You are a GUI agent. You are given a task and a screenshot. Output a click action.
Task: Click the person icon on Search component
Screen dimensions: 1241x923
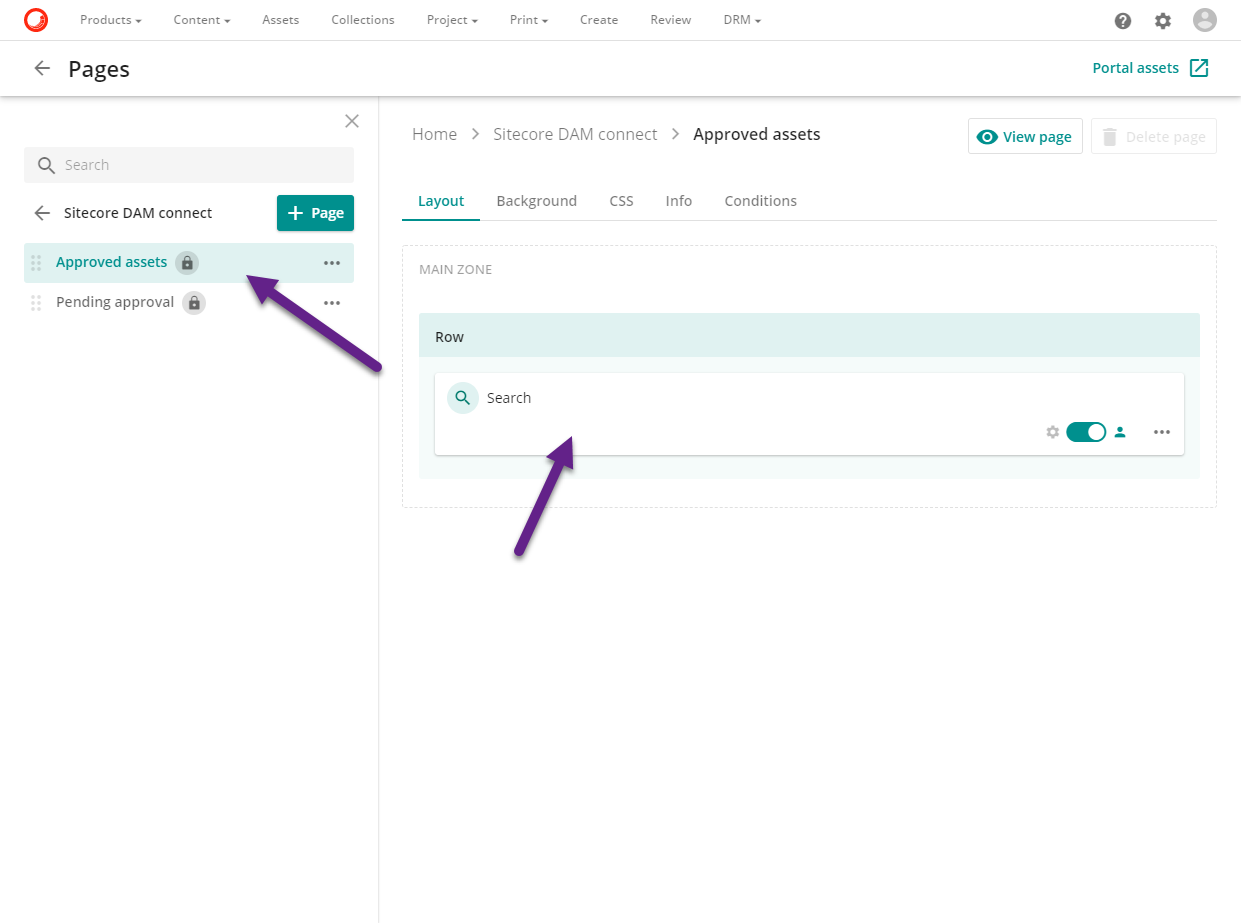tap(1120, 432)
